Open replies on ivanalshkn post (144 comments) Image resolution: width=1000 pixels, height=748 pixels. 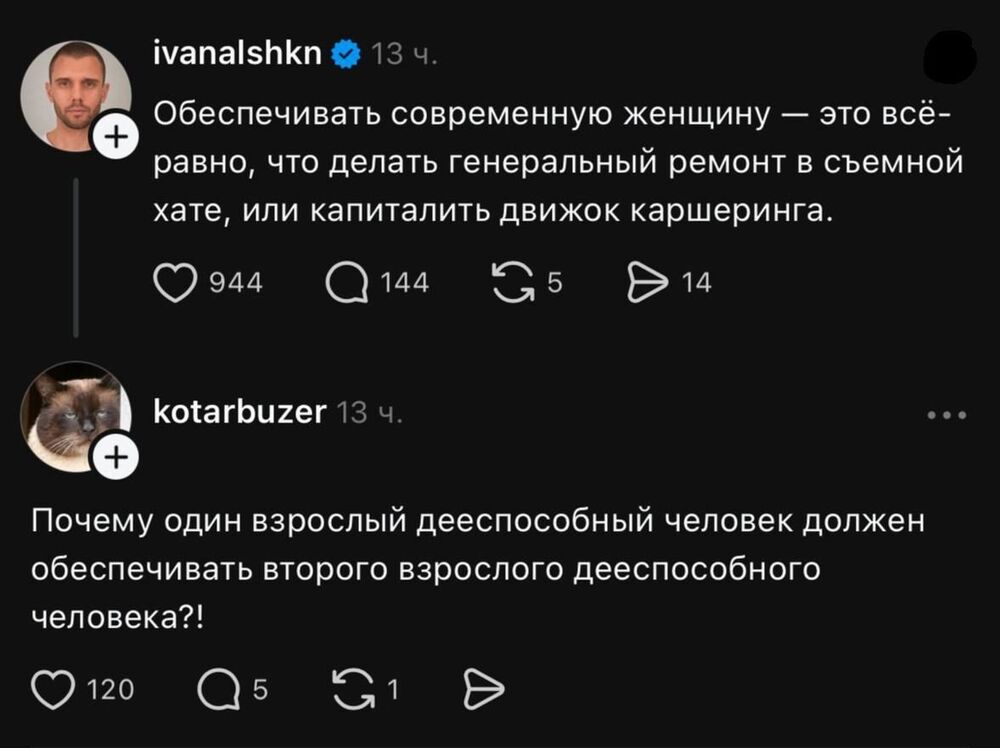(x=347, y=283)
